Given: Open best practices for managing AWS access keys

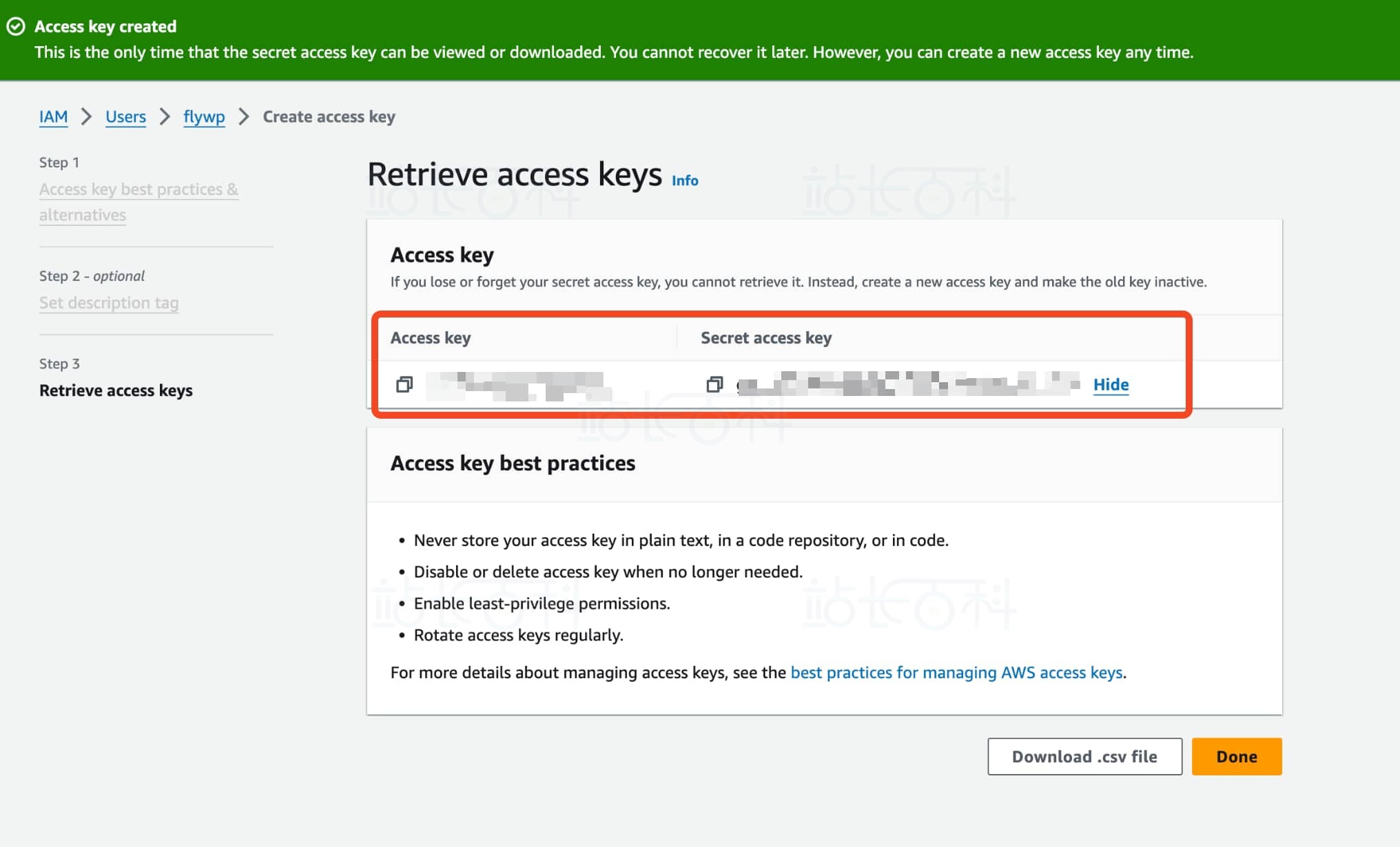Looking at the screenshot, I should point(956,672).
